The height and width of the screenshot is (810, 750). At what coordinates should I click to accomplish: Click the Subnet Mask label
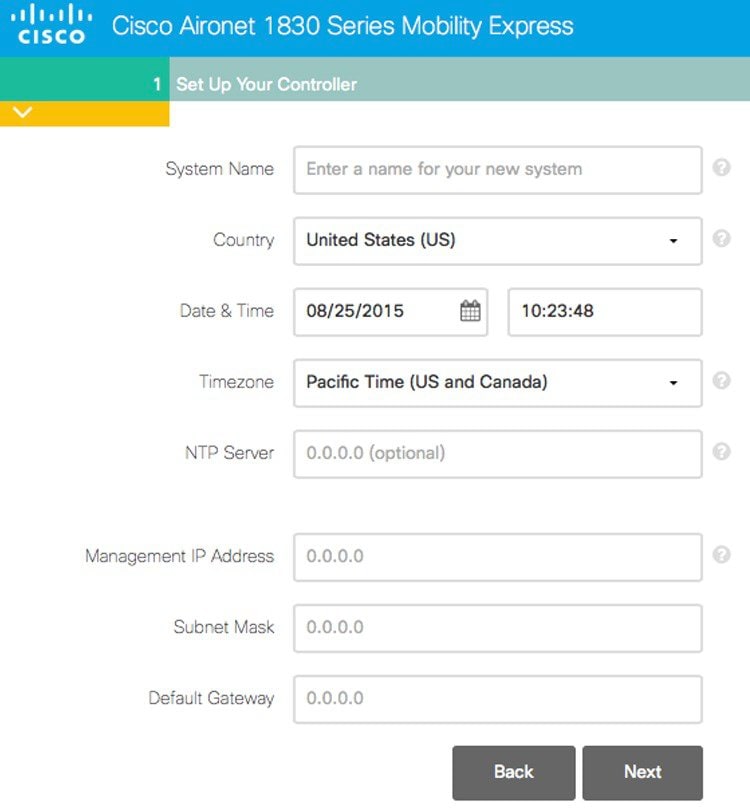pyautogui.click(x=224, y=627)
